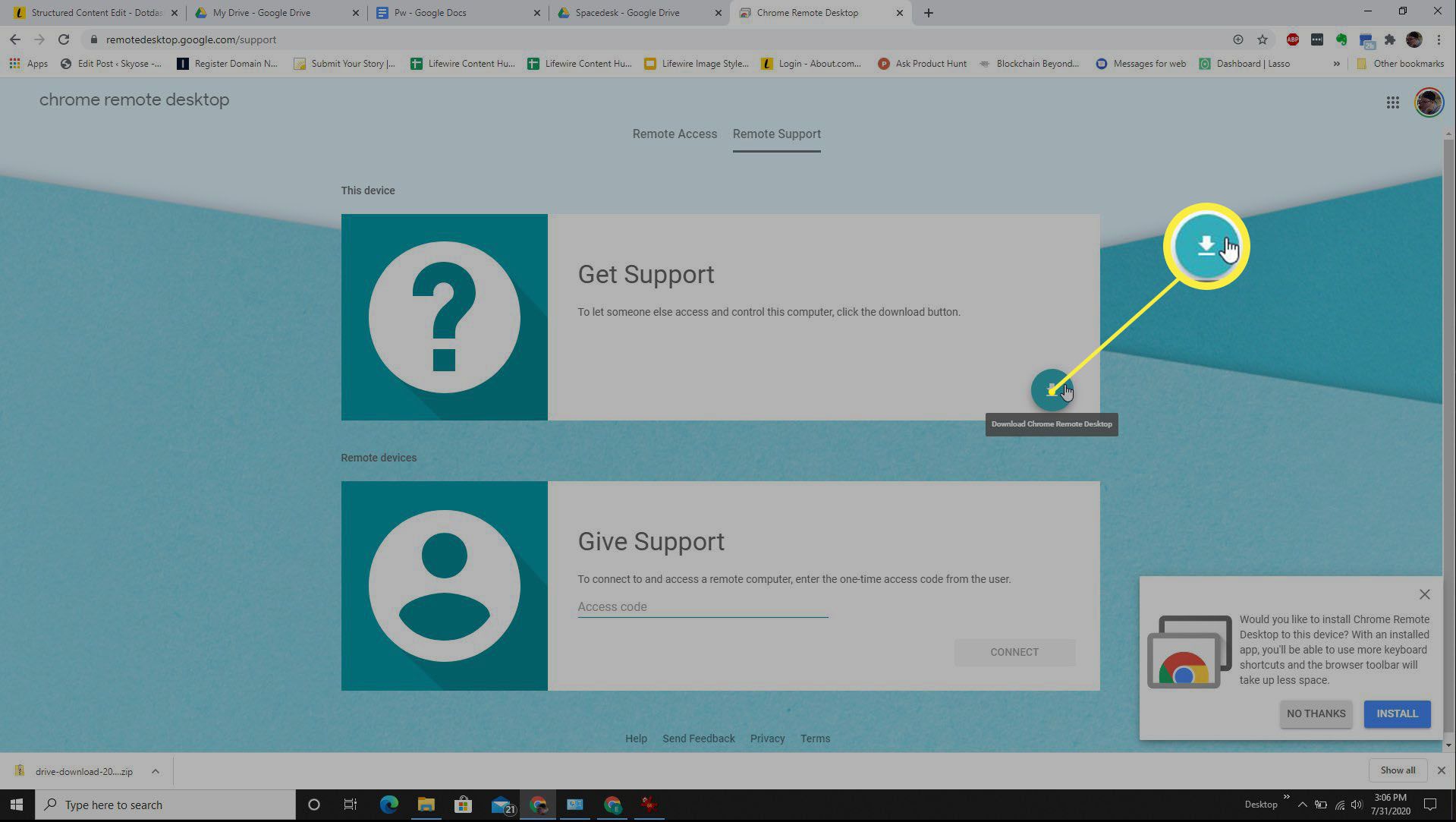Open the AdBlock Plus extension
Image resolution: width=1456 pixels, height=822 pixels.
(1292, 39)
